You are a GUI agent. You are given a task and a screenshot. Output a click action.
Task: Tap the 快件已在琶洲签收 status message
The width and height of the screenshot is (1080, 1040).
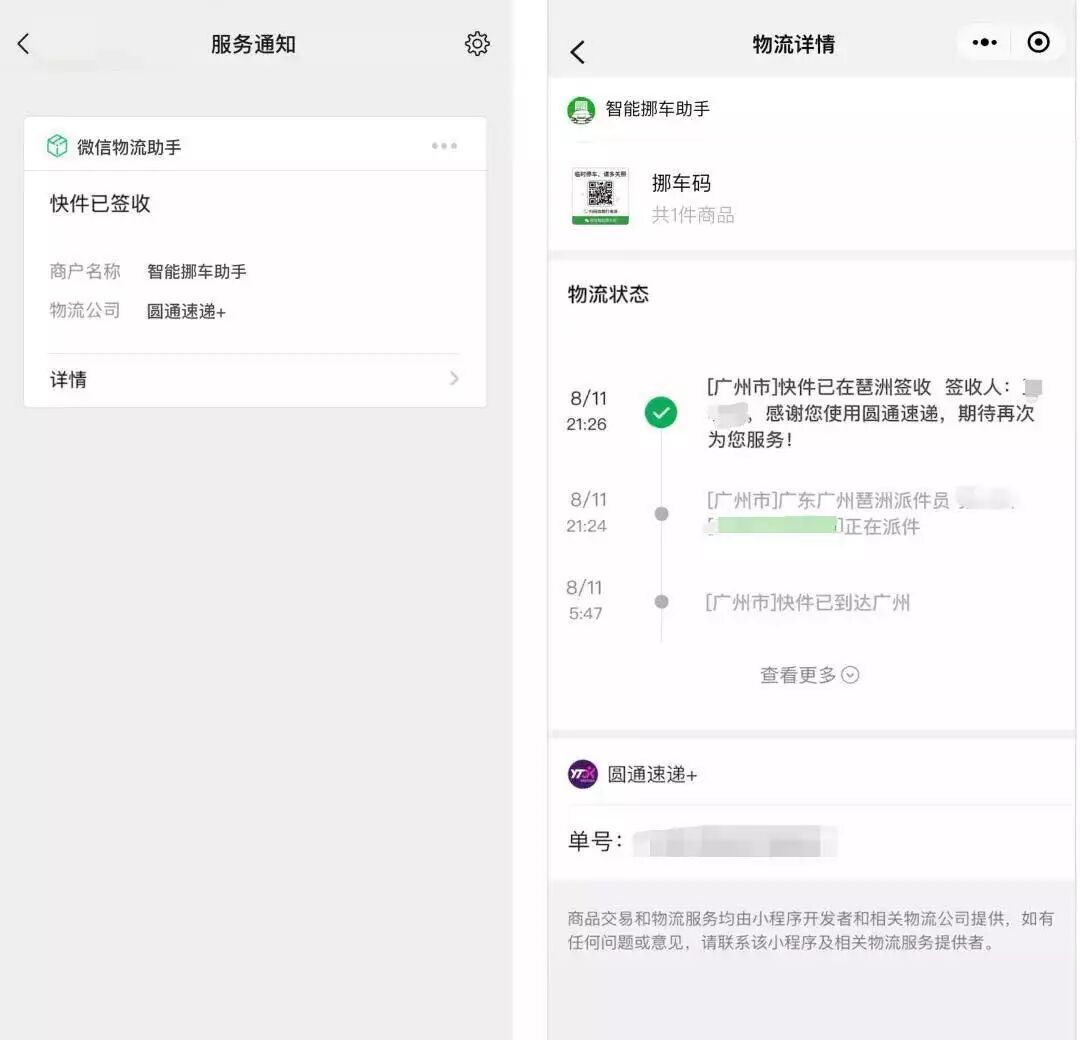point(873,413)
